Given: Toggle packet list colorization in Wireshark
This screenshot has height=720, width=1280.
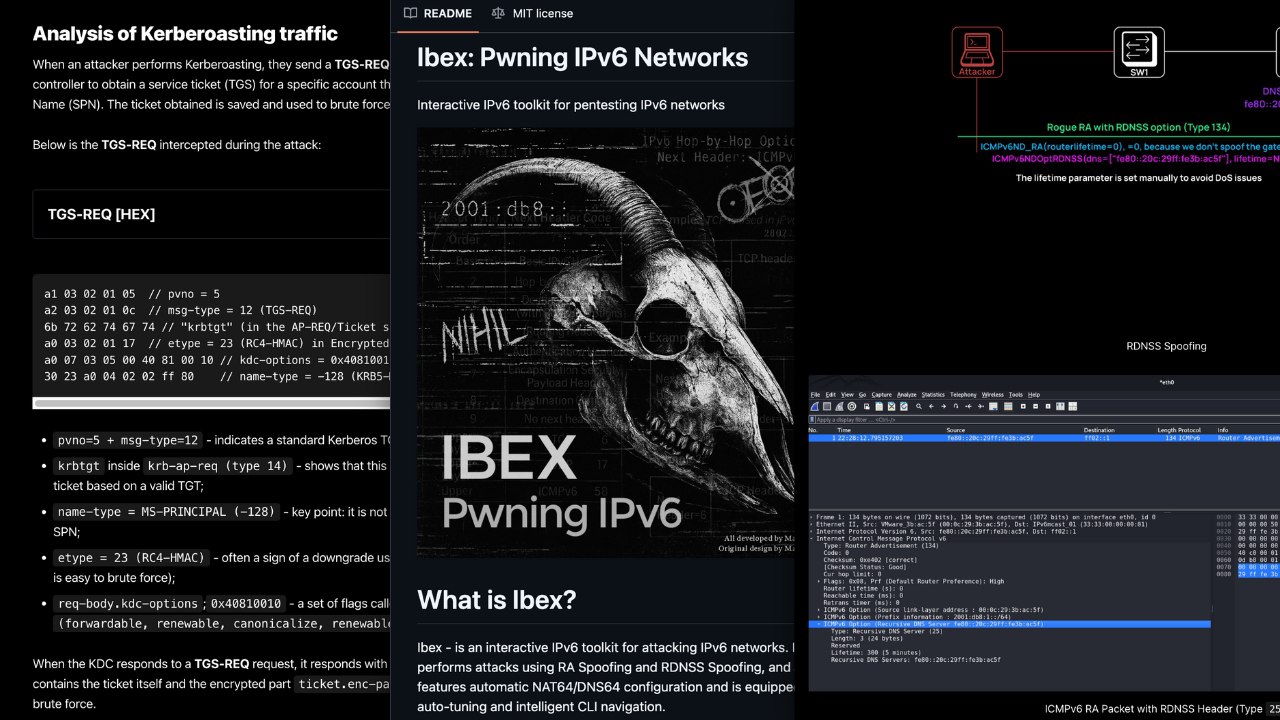Looking at the screenshot, I should pyautogui.click(x=1008, y=406).
